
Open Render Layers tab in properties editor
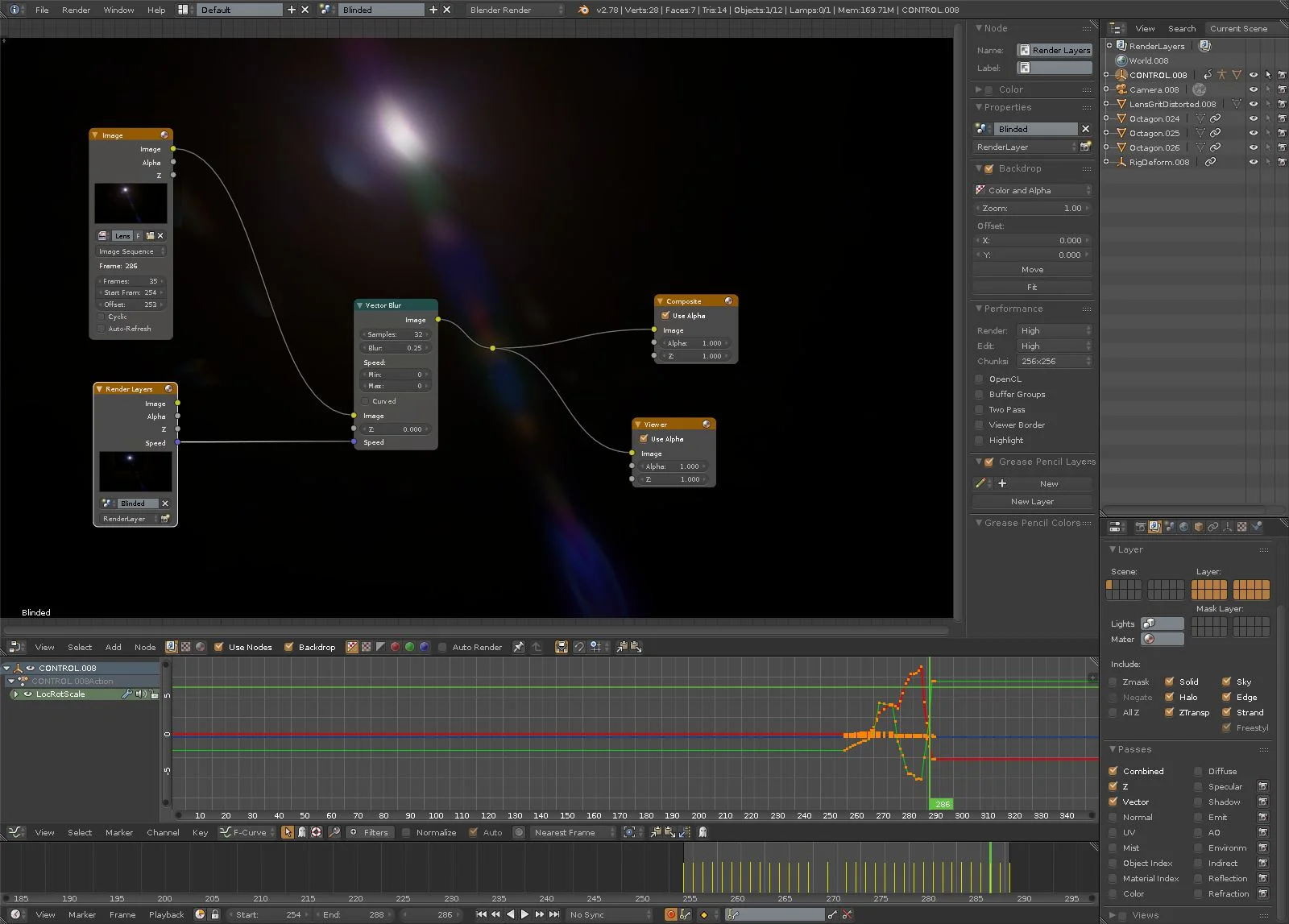point(1154,527)
